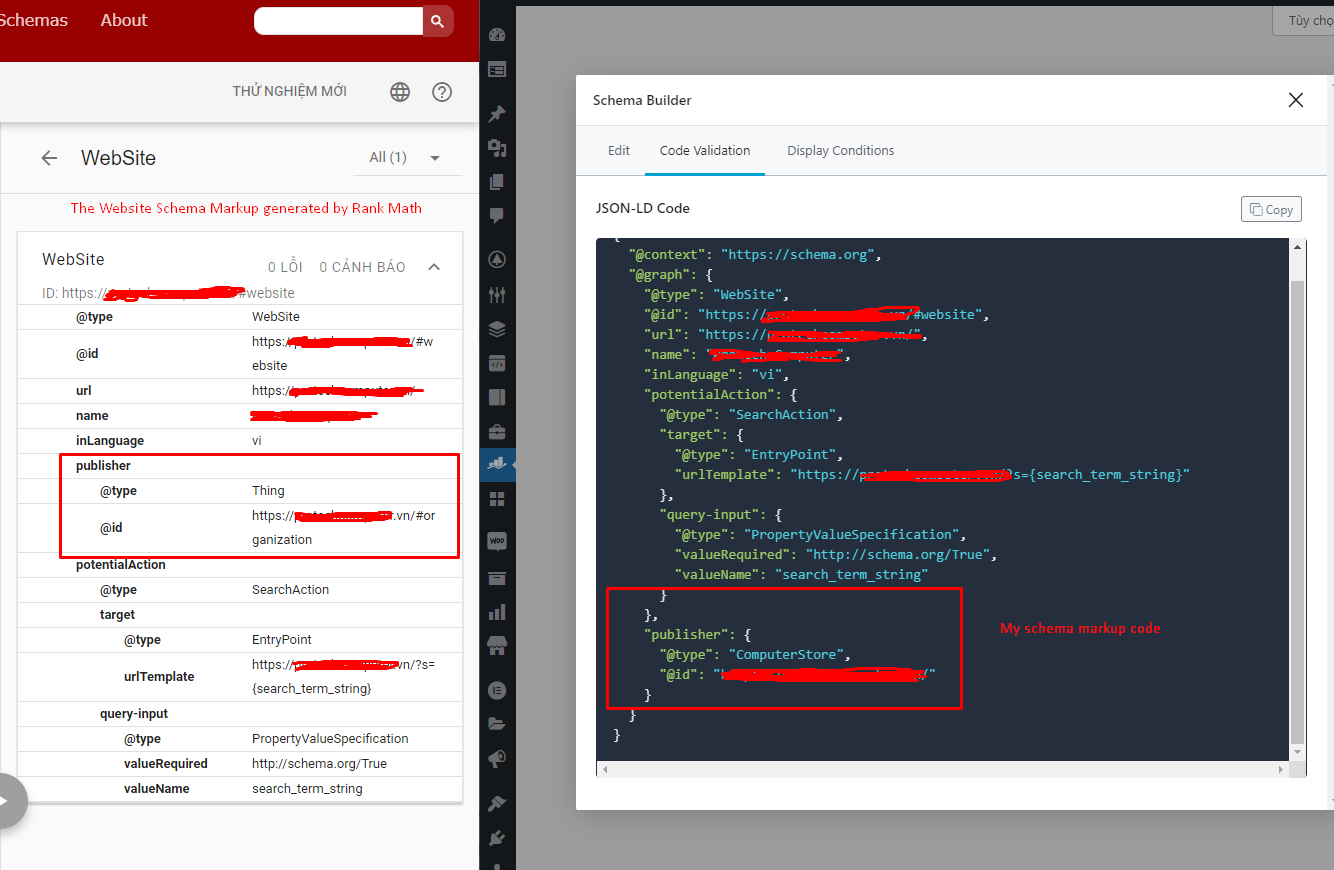Click the Posts pin icon
This screenshot has width=1334, height=870.
pos(497,114)
